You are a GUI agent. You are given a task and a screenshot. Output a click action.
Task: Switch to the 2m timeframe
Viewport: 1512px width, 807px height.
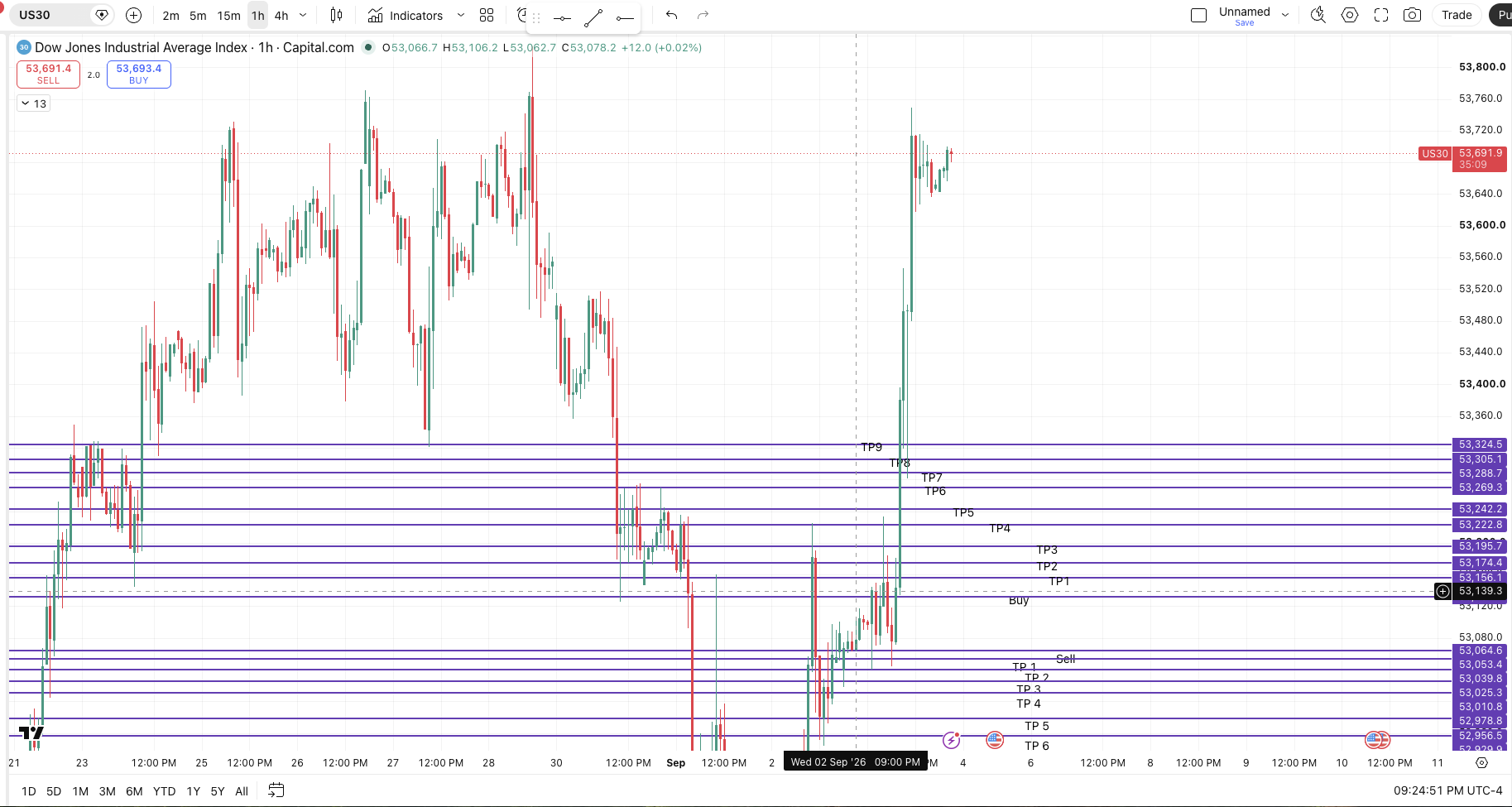pyautogui.click(x=170, y=16)
